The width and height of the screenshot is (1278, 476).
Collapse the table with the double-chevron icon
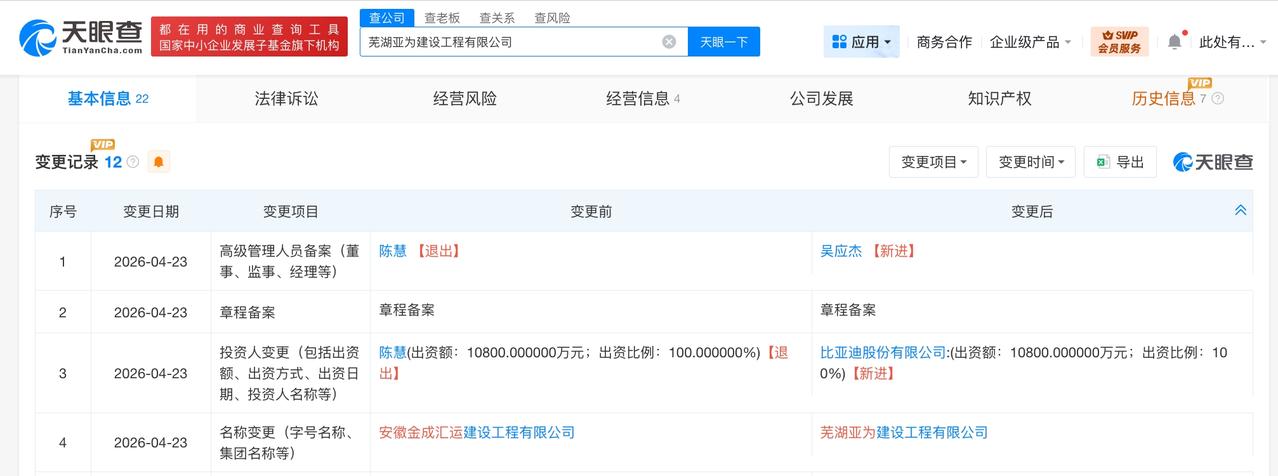1240,210
